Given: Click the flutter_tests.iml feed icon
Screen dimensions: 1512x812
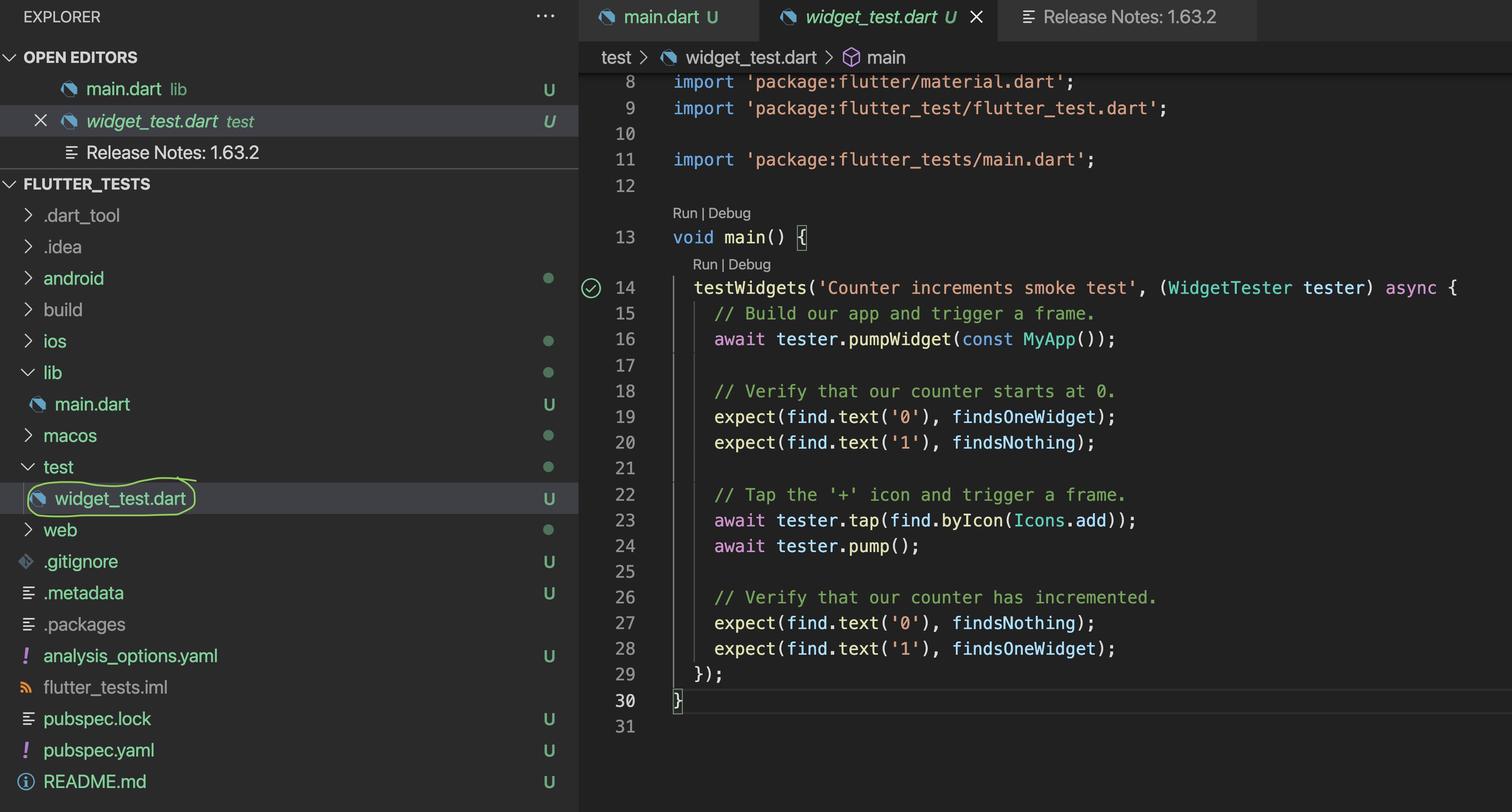Looking at the screenshot, I should (26, 687).
